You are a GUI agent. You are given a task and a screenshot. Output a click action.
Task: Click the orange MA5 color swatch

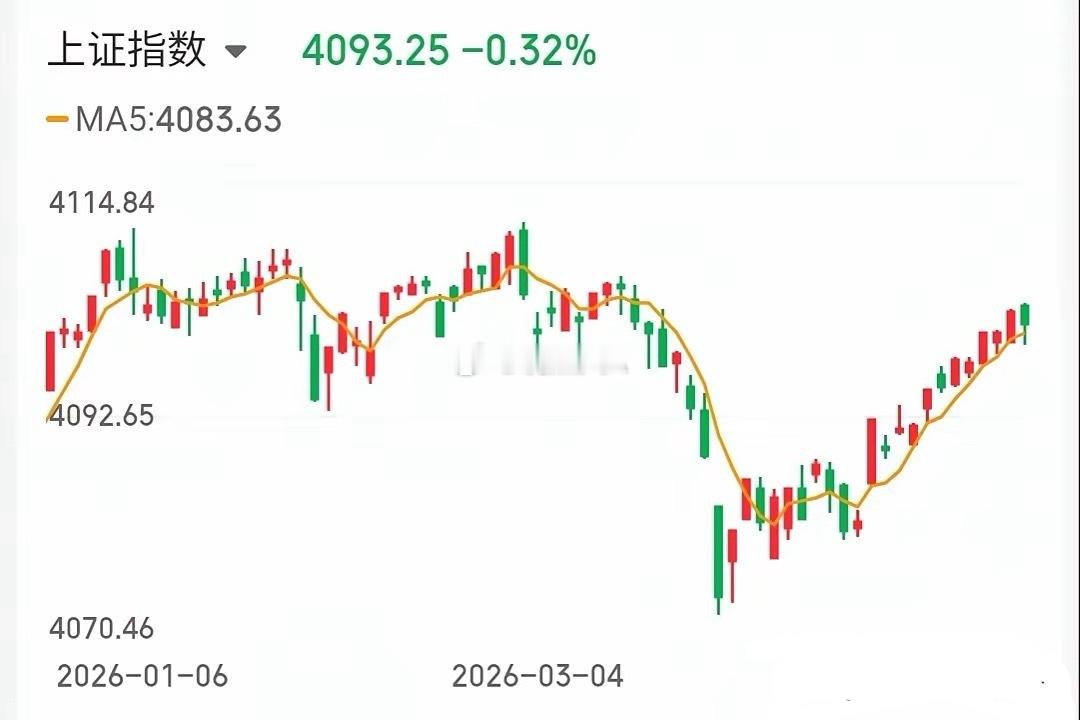coord(55,120)
